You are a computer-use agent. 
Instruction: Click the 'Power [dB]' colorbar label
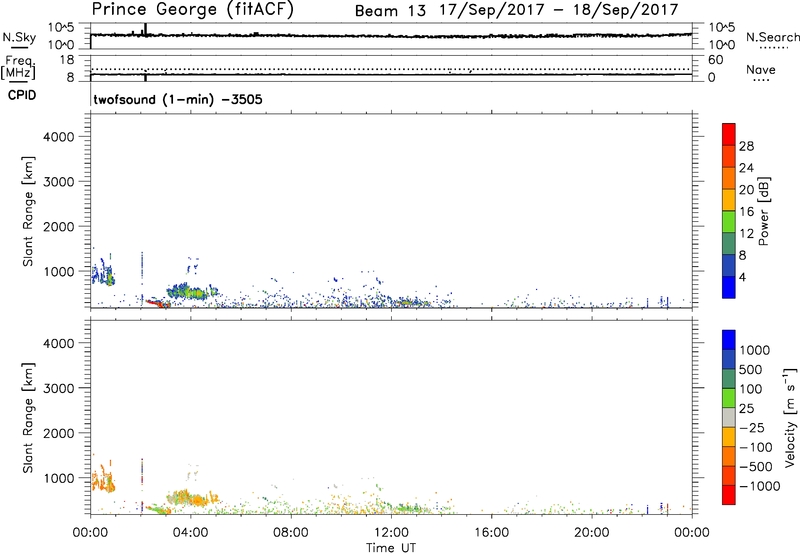[x=763, y=211]
